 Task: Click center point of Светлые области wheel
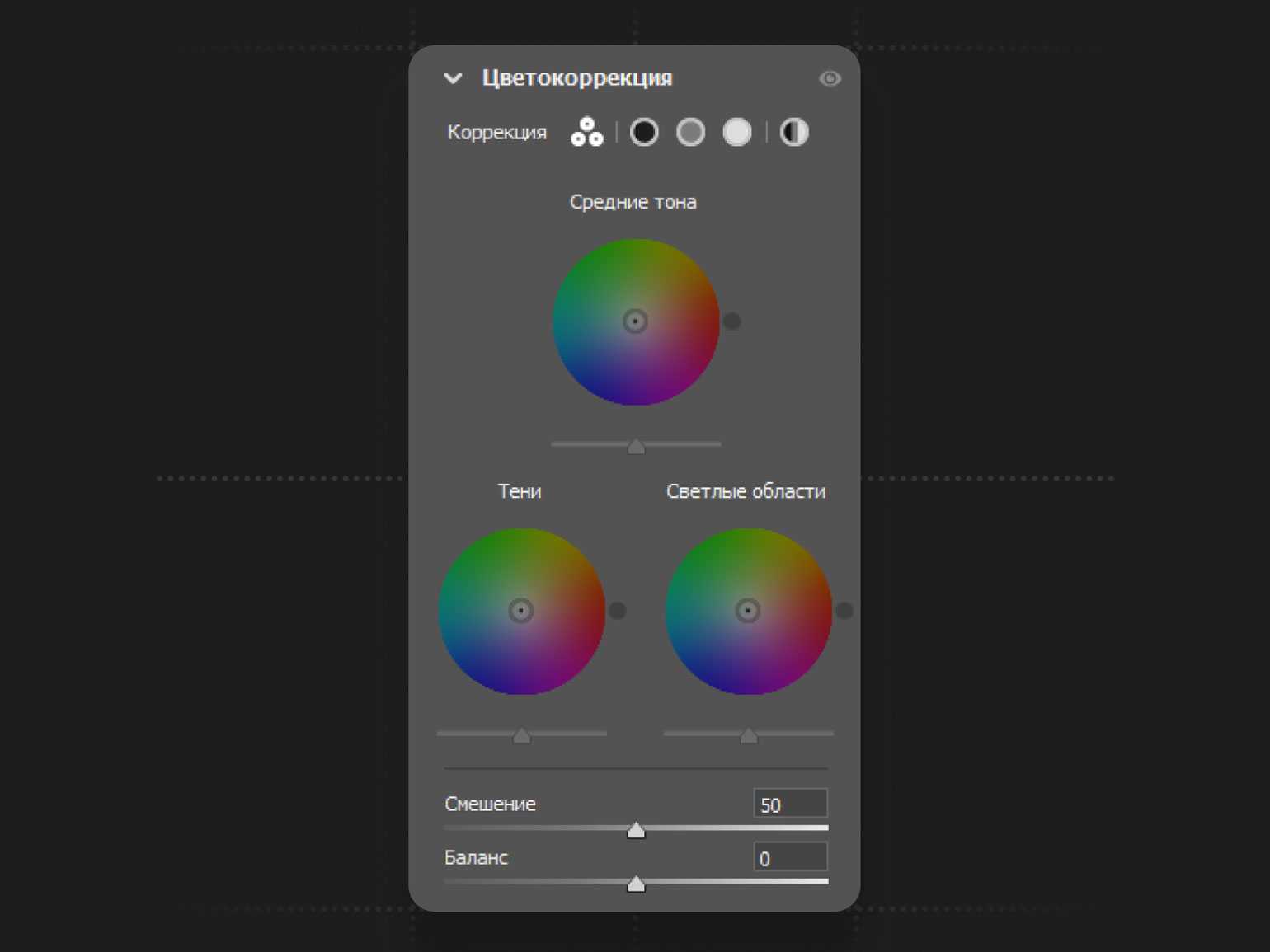coord(748,611)
